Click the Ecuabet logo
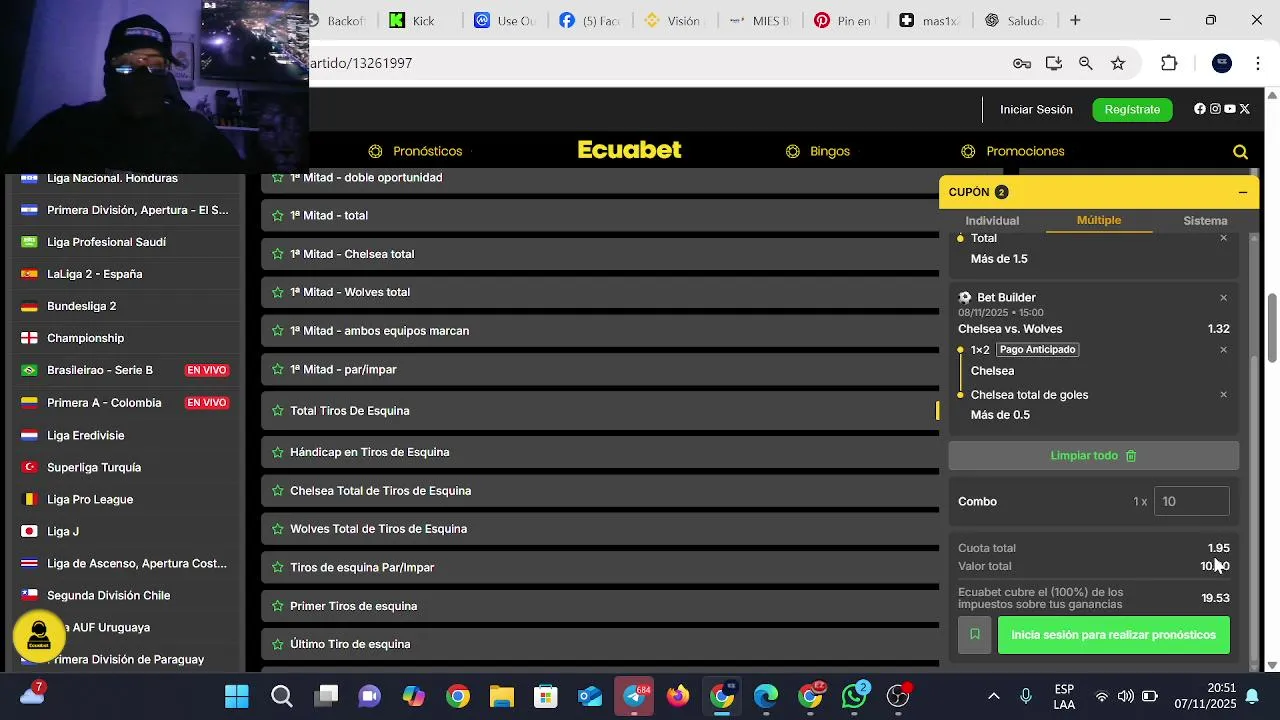Viewport: 1280px width, 720px height. [629, 150]
